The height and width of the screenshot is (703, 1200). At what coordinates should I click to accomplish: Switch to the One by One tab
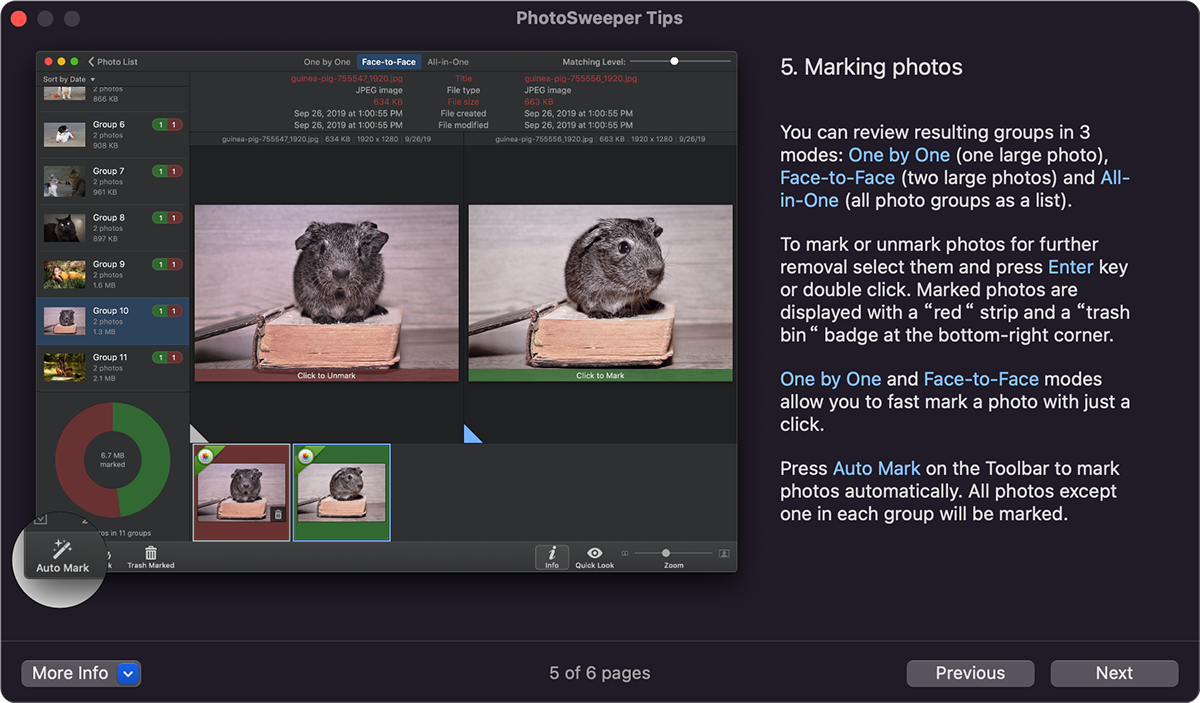click(327, 62)
